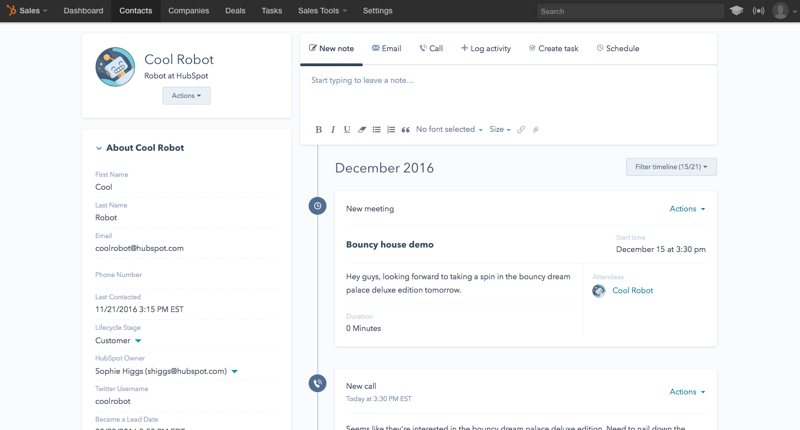Open the 'No font selected' dropdown

click(x=449, y=130)
